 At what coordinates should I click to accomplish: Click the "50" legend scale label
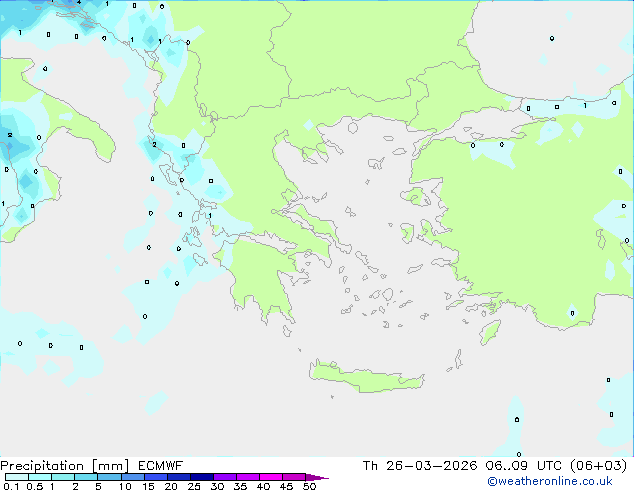(x=309, y=486)
